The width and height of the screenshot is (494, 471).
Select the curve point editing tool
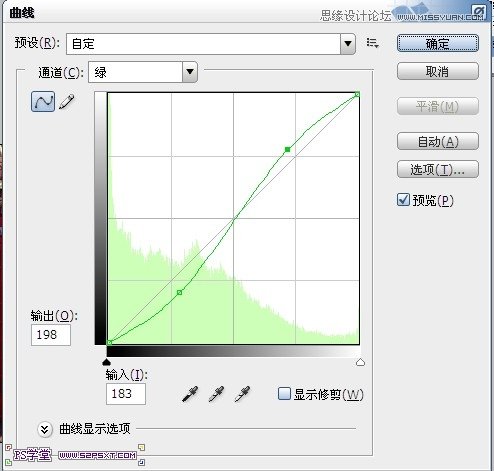[x=43, y=101]
